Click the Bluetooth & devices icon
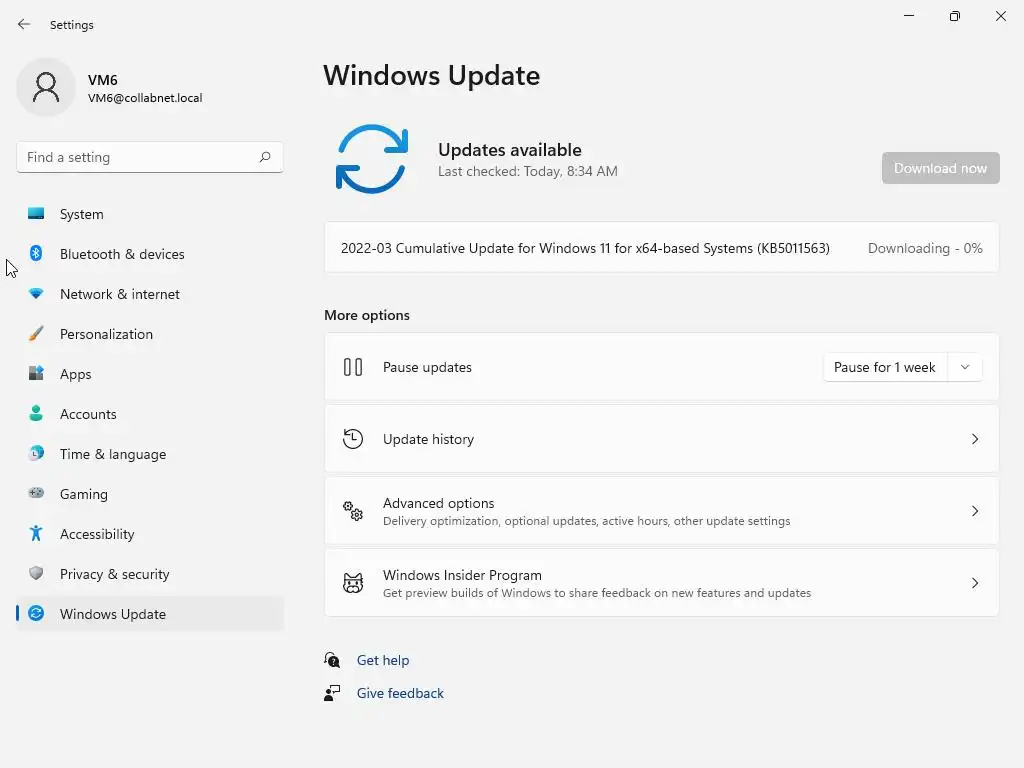 (x=36, y=254)
